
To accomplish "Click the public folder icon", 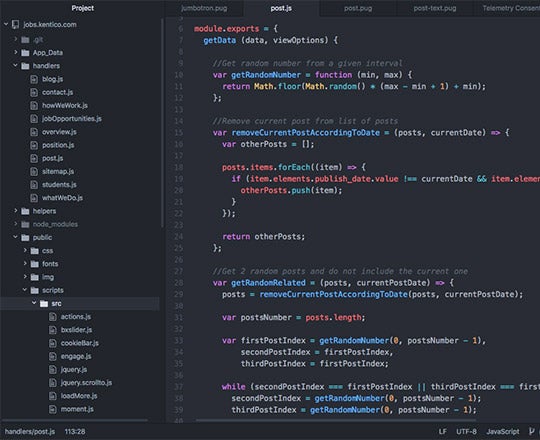I will [25, 238].
